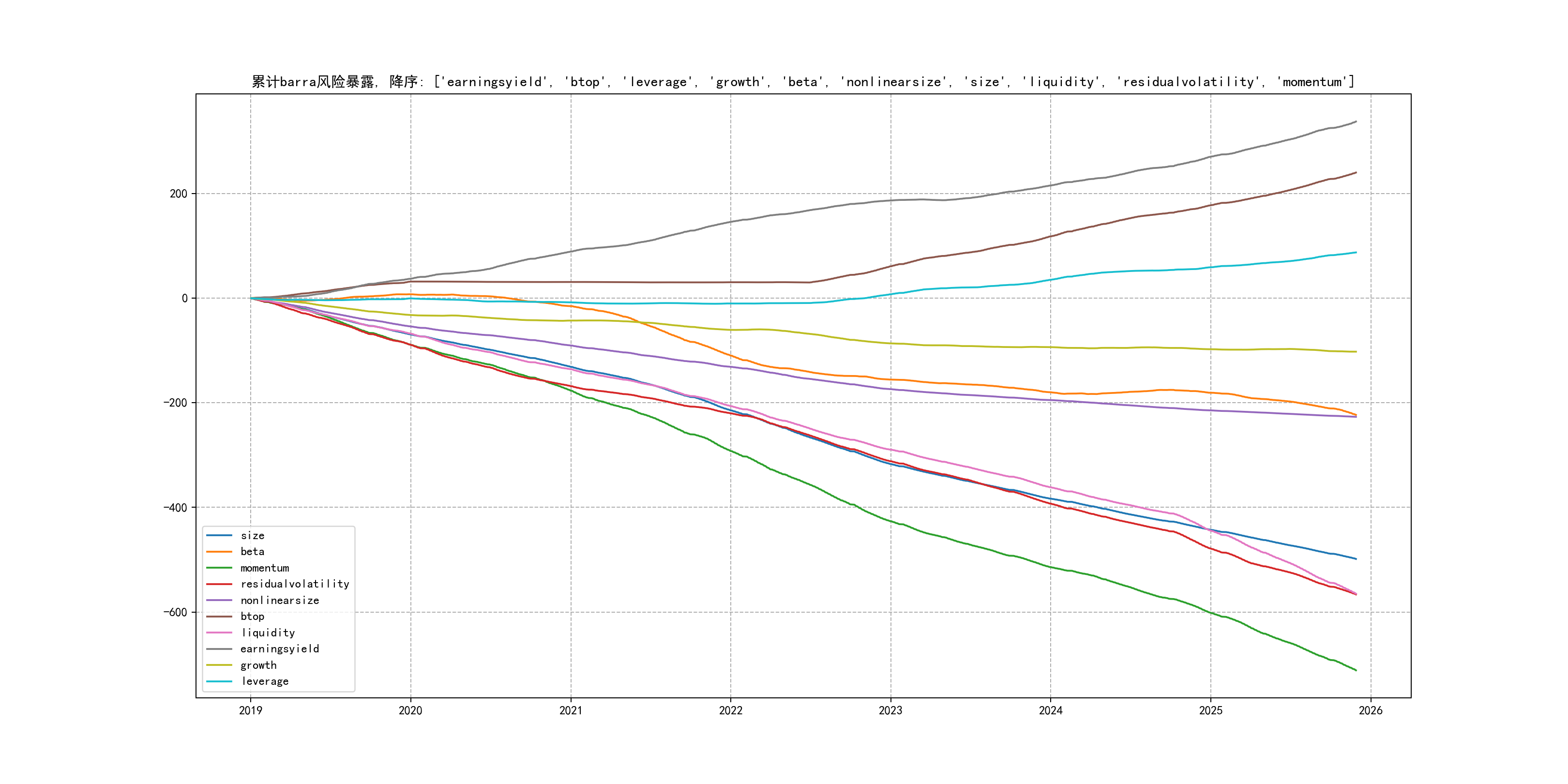Select the growth legend label text
This screenshot has width=1568, height=784.
point(258,665)
